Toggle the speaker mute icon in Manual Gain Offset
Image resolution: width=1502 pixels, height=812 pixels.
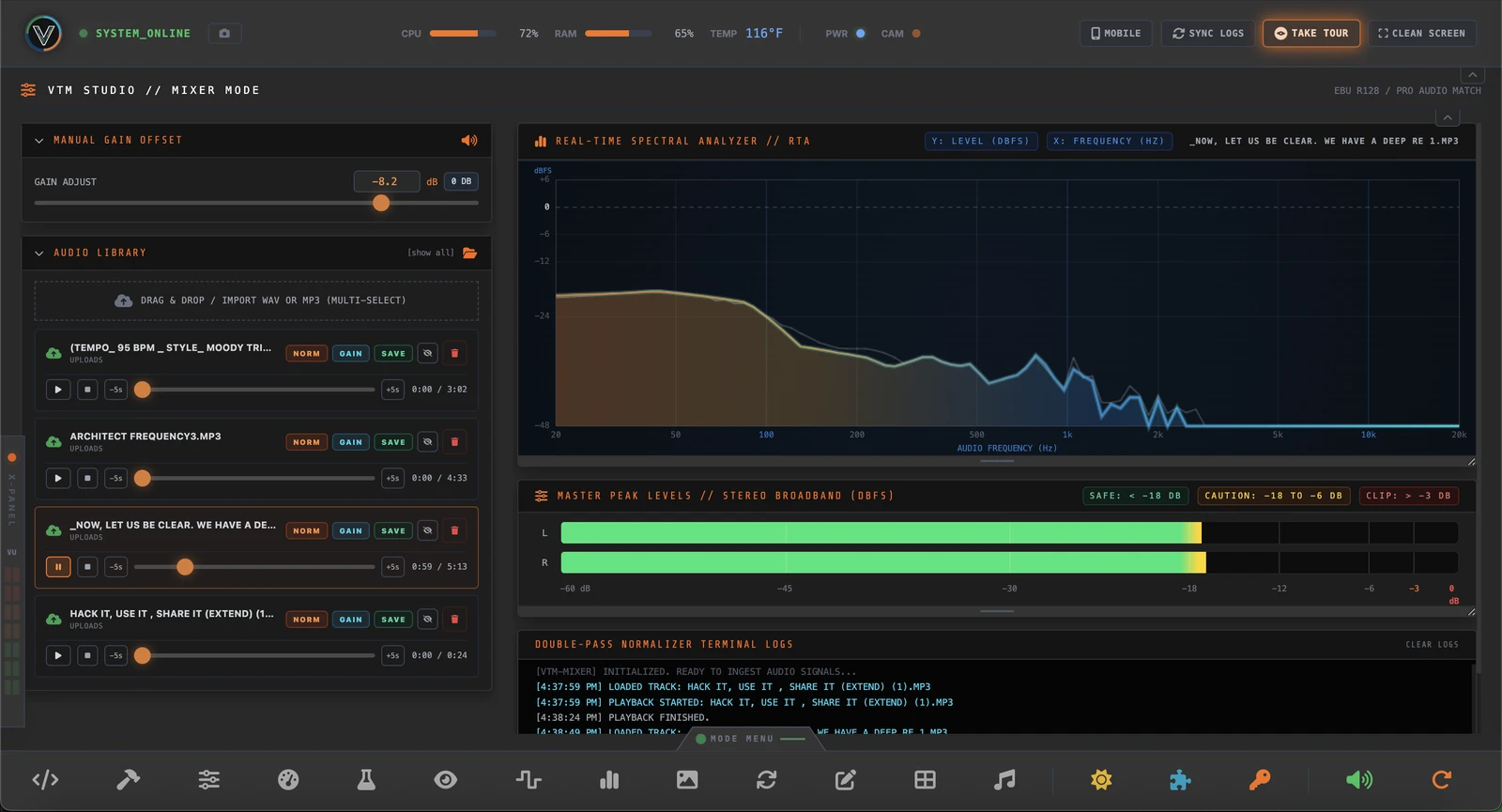[x=469, y=140]
